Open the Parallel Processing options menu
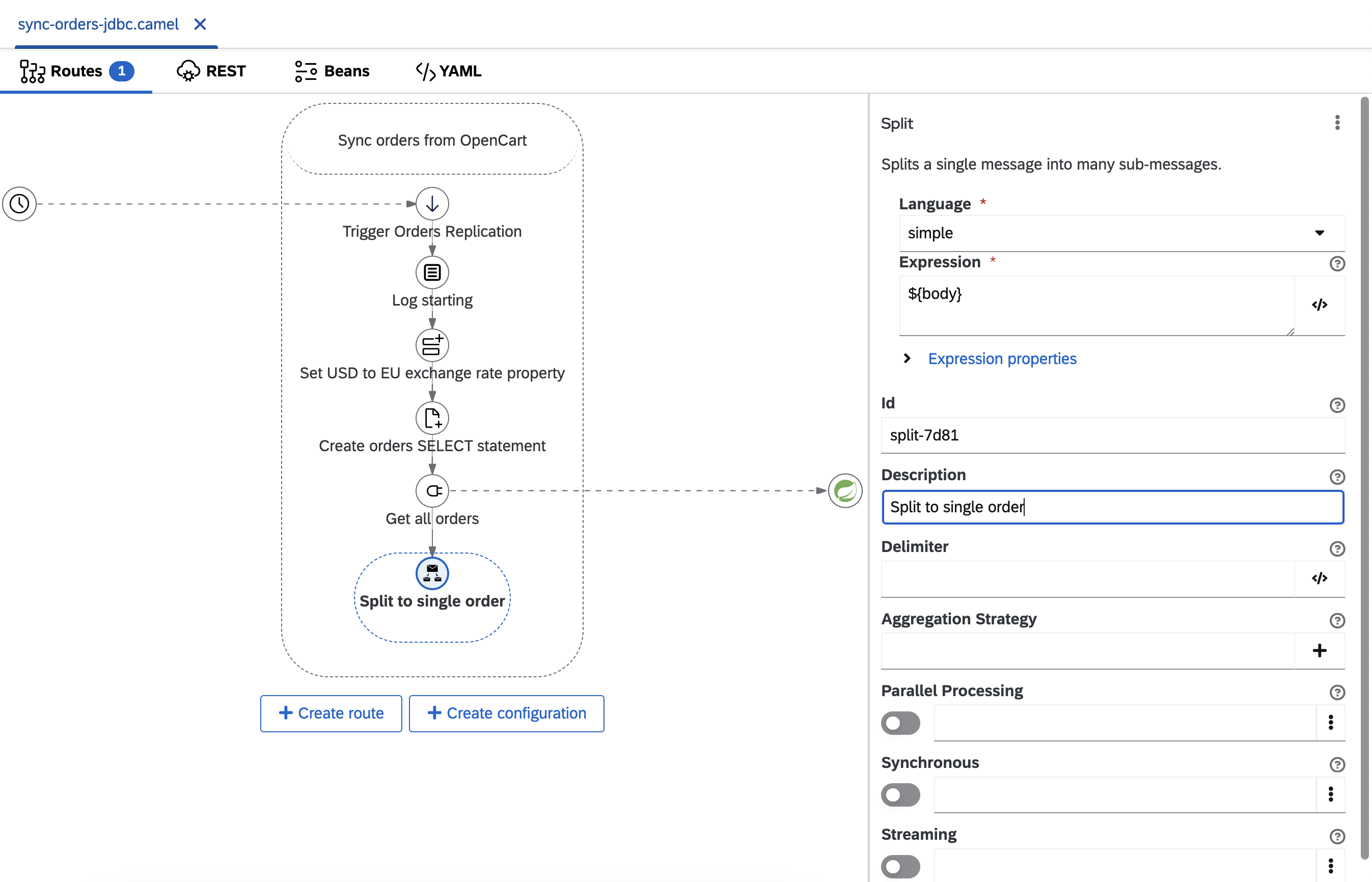This screenshot has height=882, width=1372. click(1331, 722)
